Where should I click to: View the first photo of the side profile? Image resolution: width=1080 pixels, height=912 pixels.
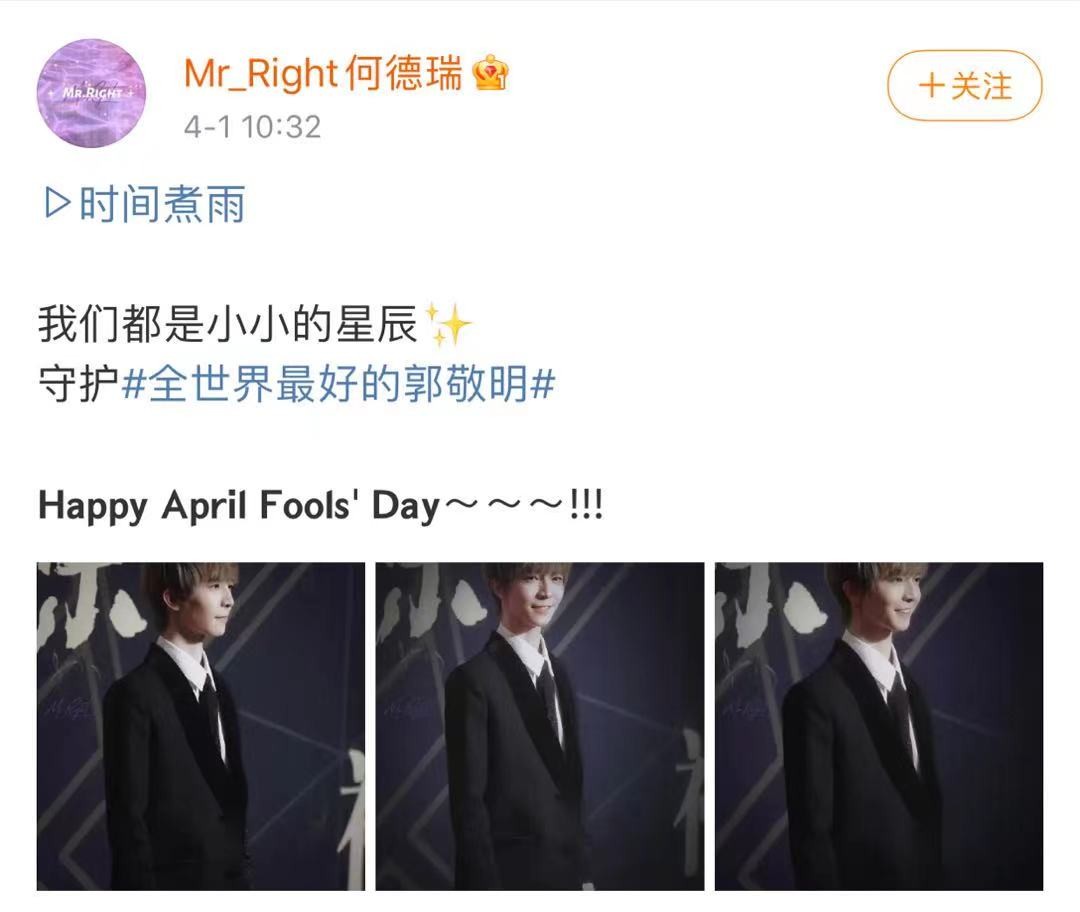point(200,726)
